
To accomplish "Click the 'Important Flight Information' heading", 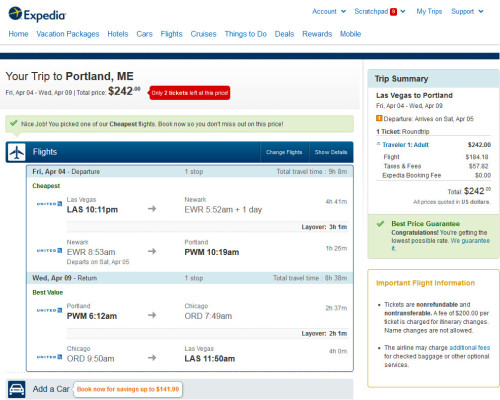I will (426, 283).
